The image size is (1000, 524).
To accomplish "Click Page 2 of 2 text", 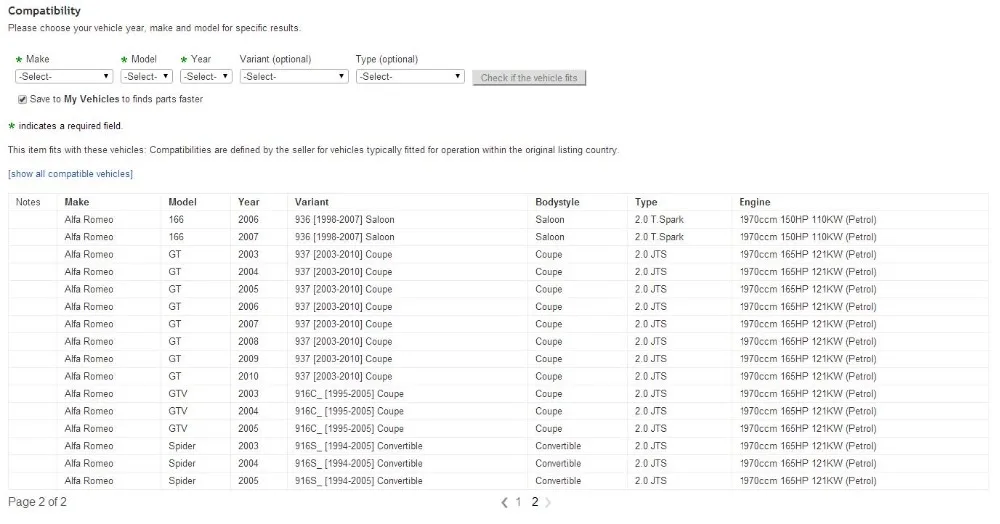I will pos(37,502).
